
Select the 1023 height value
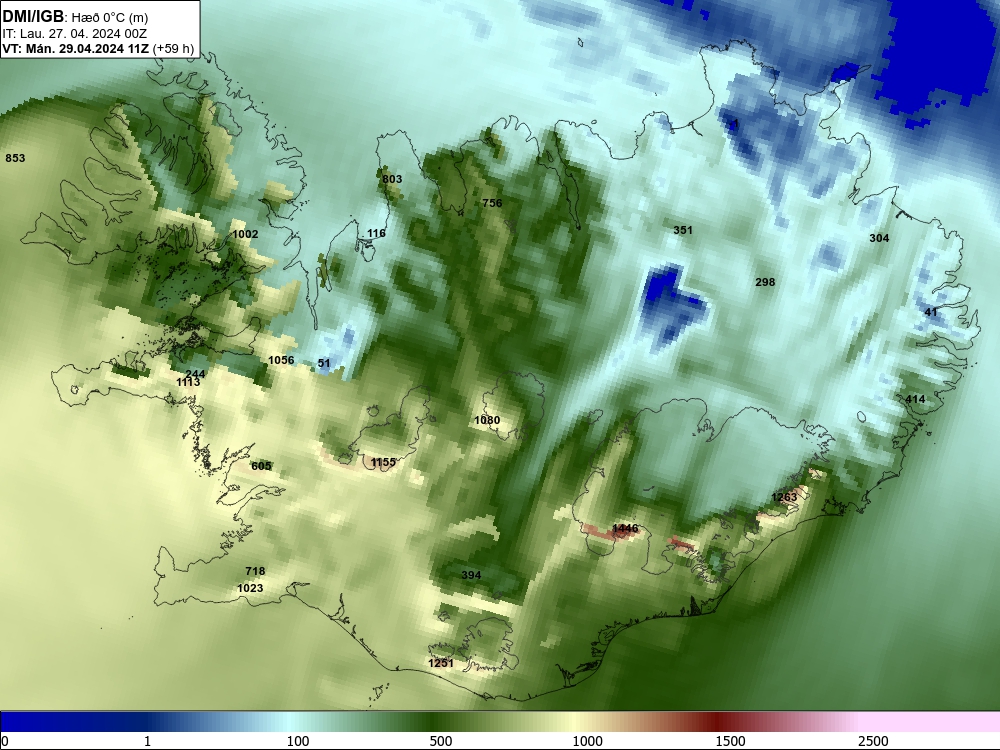point(250,588)
